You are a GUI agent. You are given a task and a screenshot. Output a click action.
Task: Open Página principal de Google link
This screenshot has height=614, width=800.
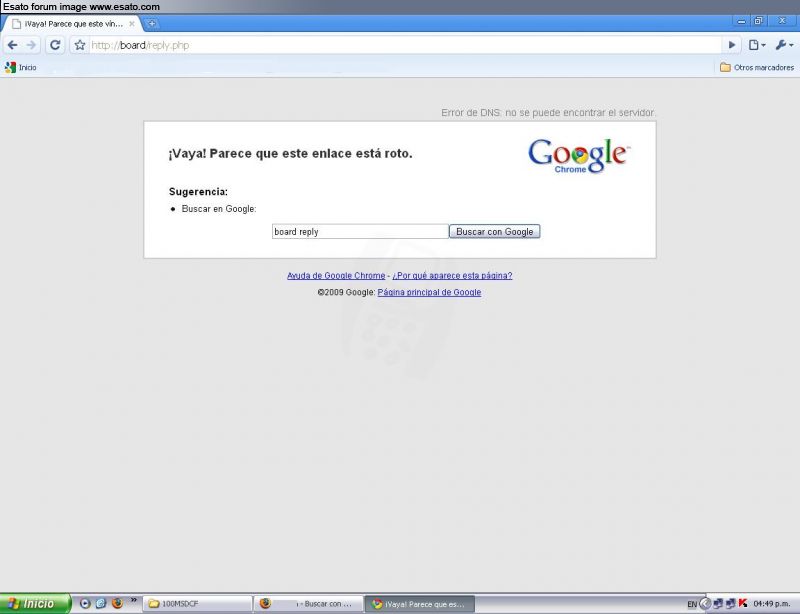(x=429, y=292)
